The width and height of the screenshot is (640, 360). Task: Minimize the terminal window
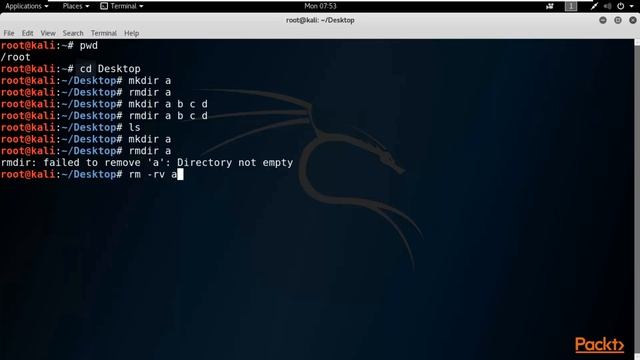(602, 20)
